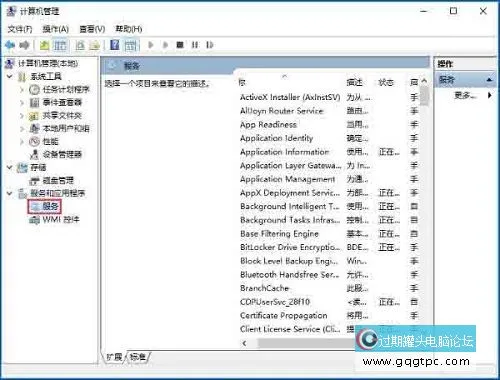Collapse the 服务 actions section arrow
Screen dimensions: 500x380
489,80
